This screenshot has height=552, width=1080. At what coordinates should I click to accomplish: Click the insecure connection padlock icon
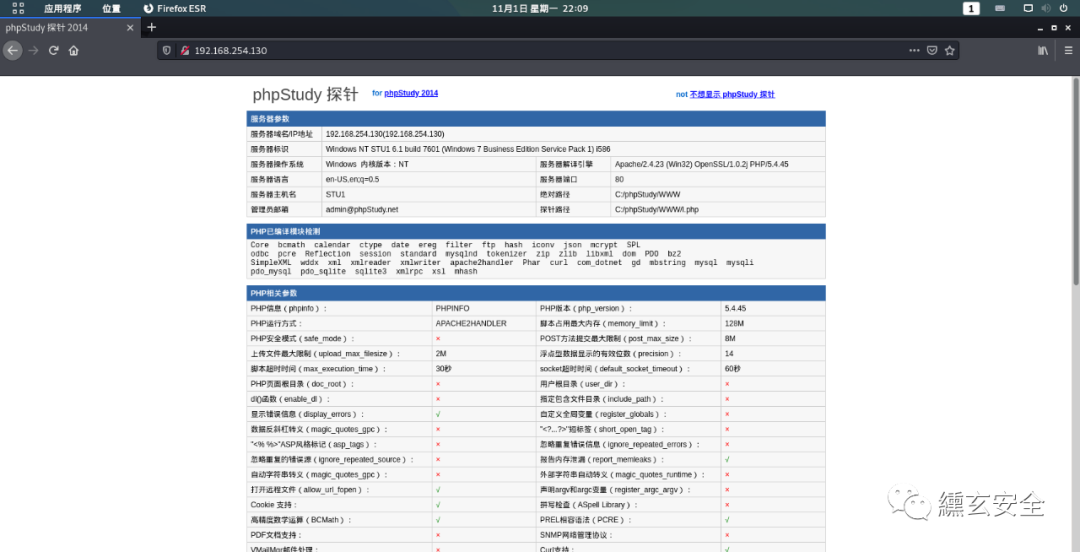184,50
